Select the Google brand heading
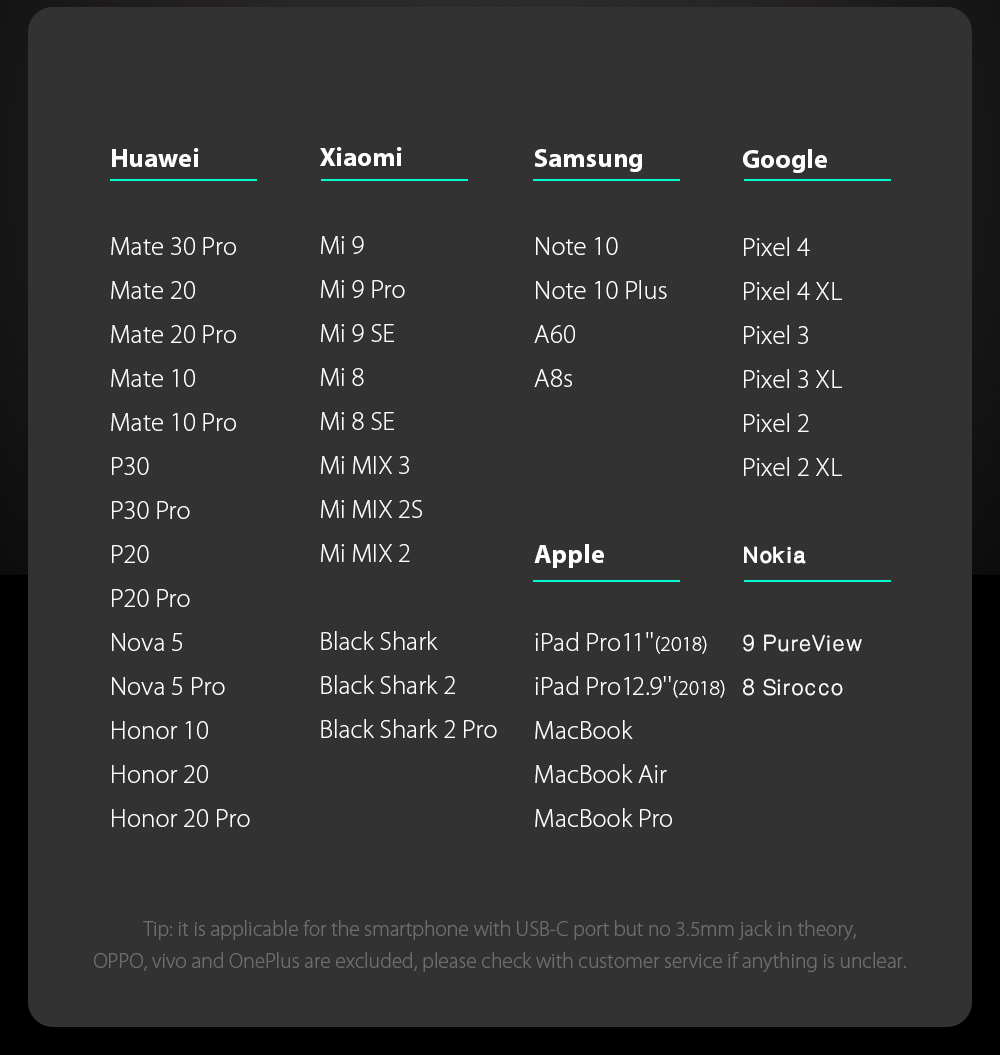The image size is (1000, 1055). tap(785, 160)
